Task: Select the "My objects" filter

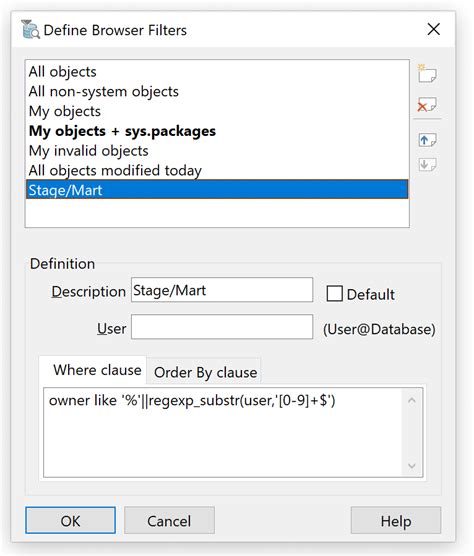Action: (217, 111)
